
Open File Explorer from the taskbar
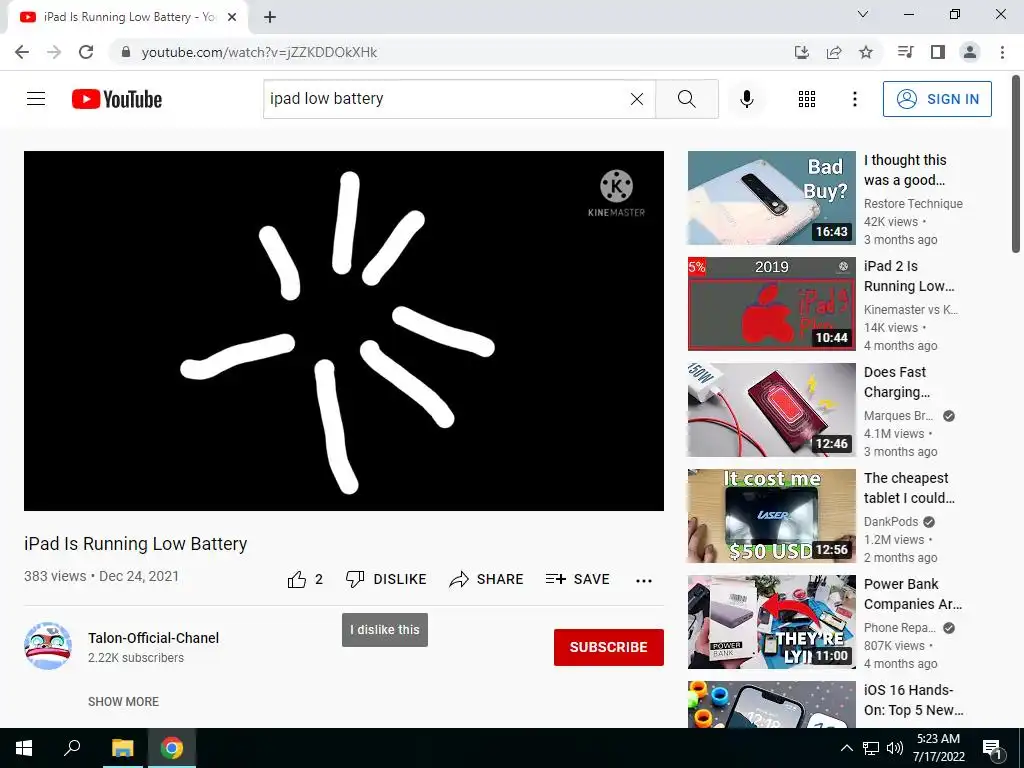(x=122, y=748)
